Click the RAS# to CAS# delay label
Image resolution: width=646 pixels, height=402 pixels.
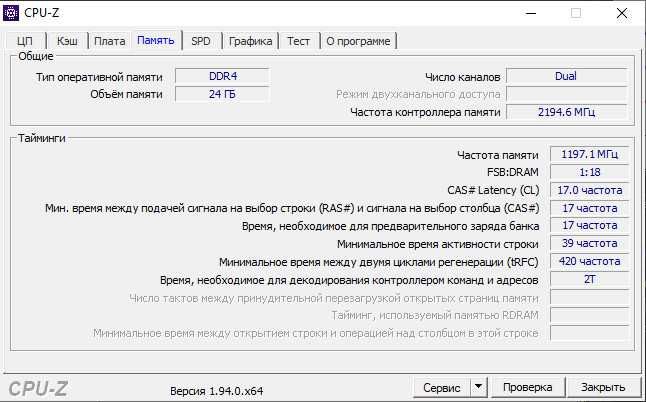click(292, 208)
